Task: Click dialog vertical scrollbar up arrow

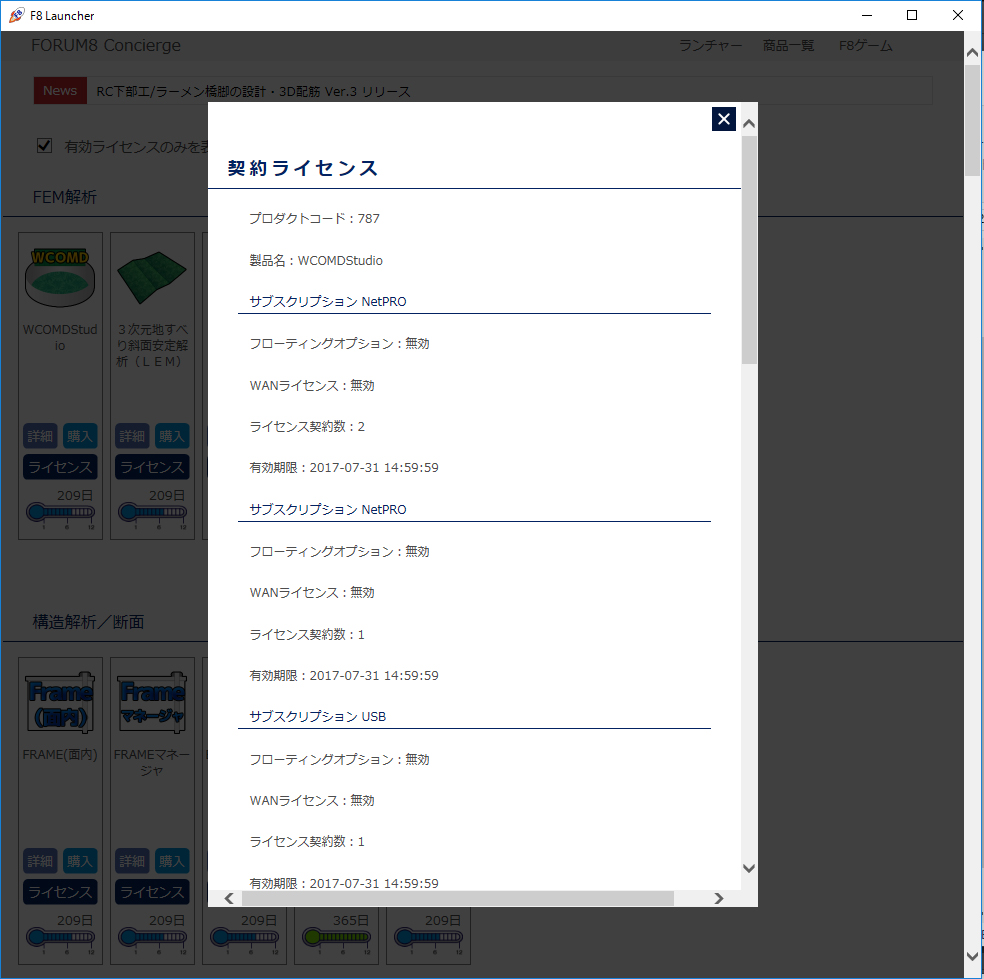Action: coord(749,124)
